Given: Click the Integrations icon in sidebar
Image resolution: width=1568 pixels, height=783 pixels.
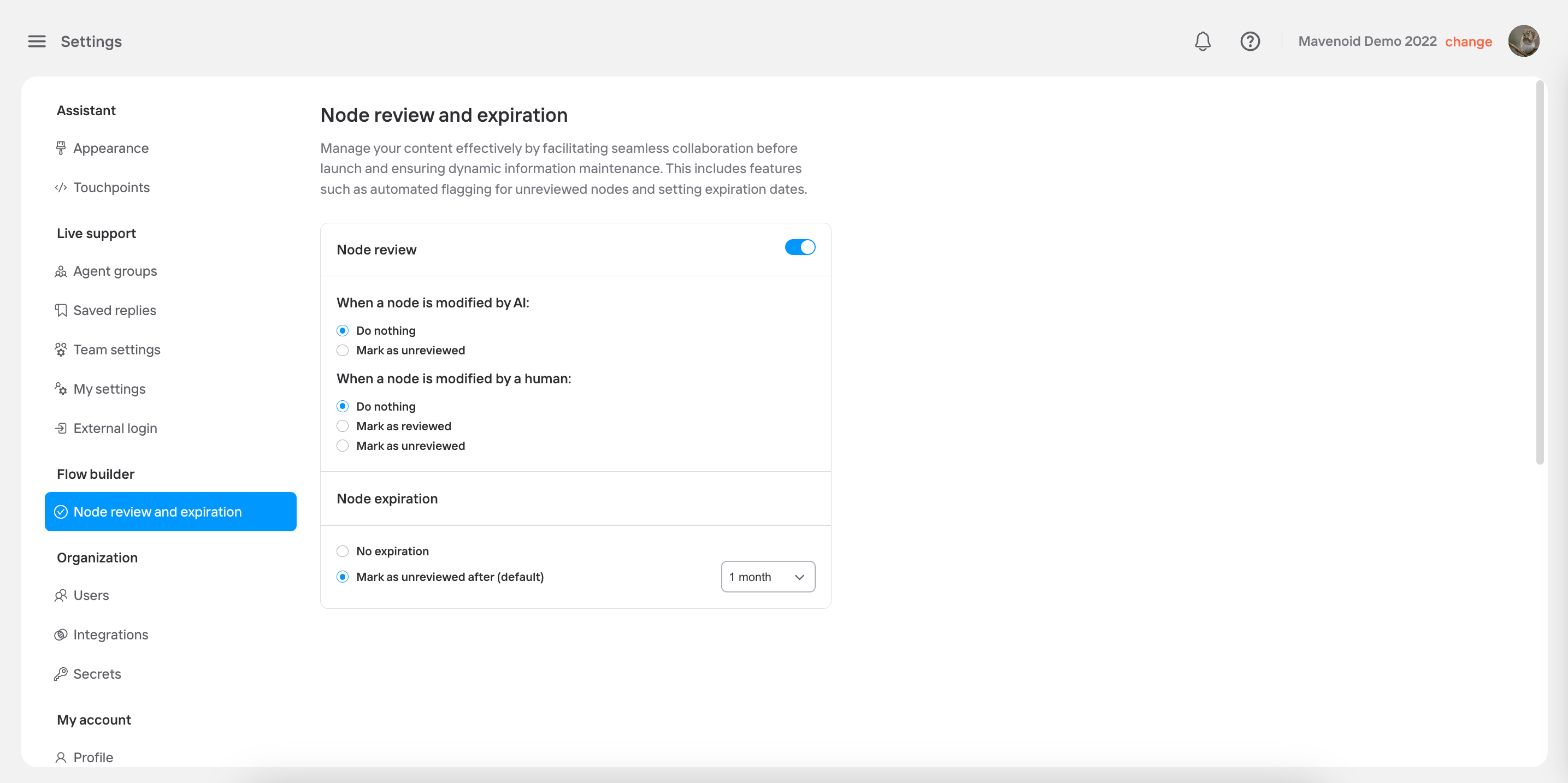Looking at the screenshot, I should click(61, 634).
